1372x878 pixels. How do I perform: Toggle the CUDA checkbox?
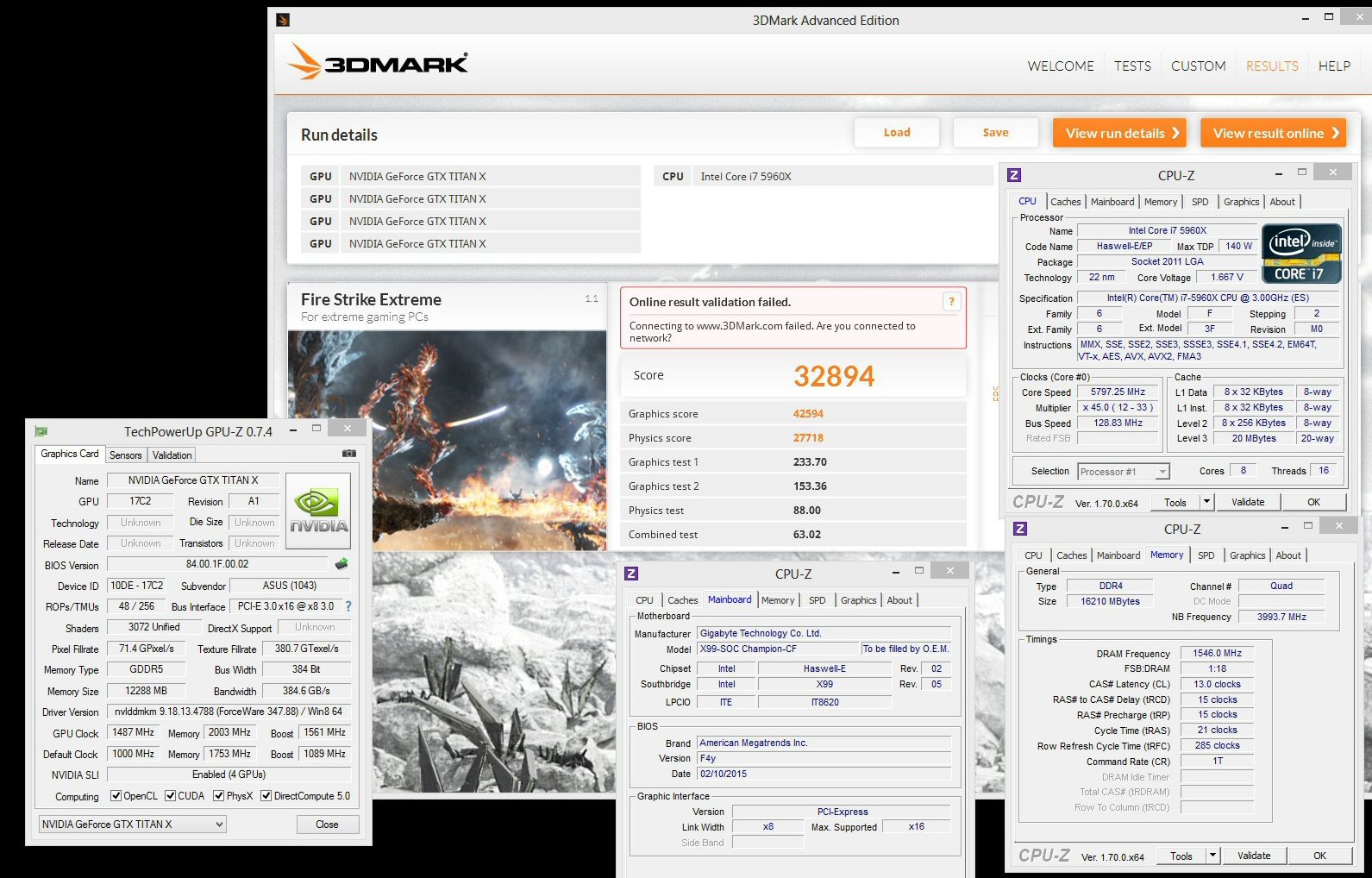pyautogui.click(x=171, y=796)
